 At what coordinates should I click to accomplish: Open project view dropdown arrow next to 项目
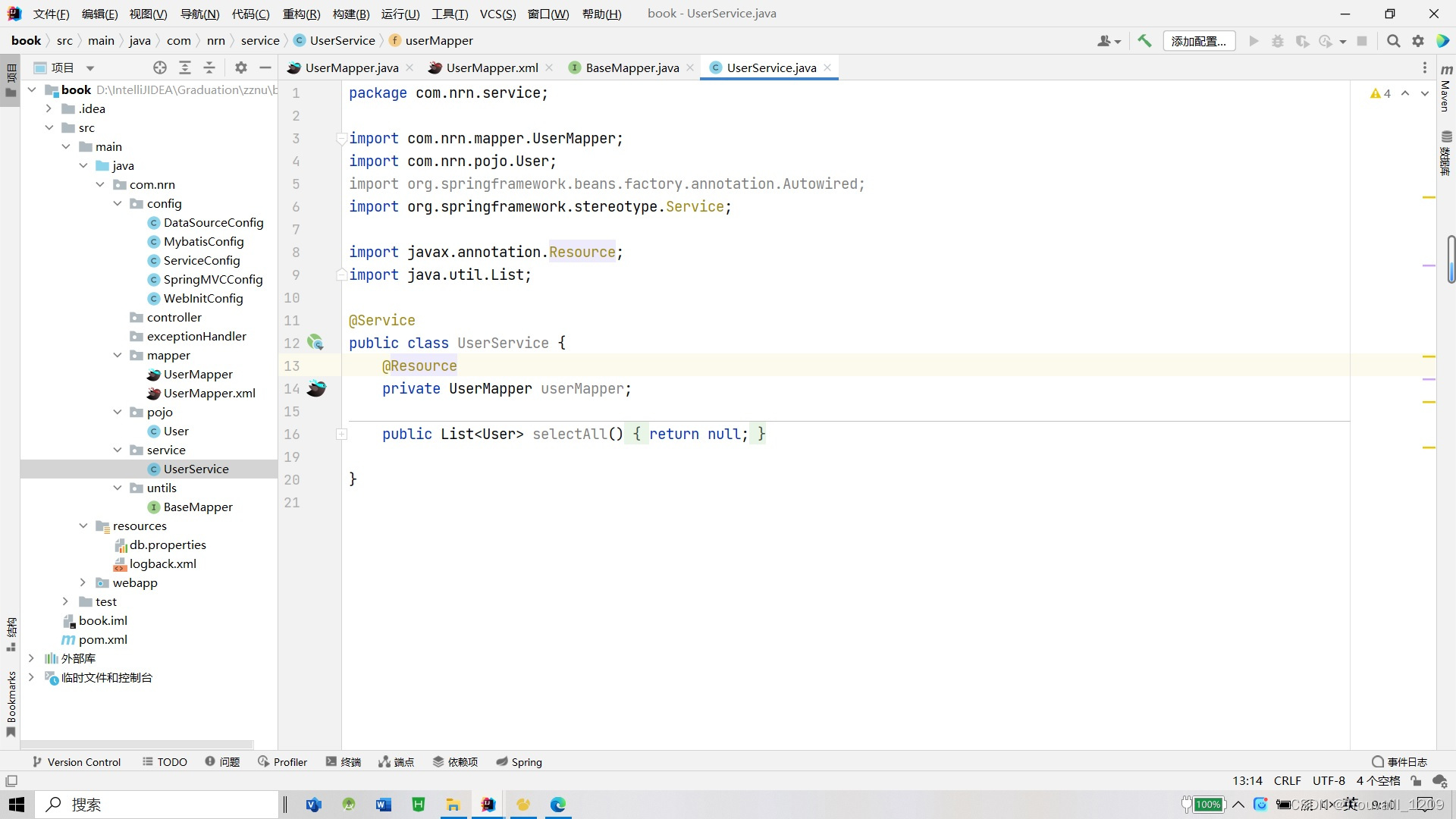click(89, 67)
